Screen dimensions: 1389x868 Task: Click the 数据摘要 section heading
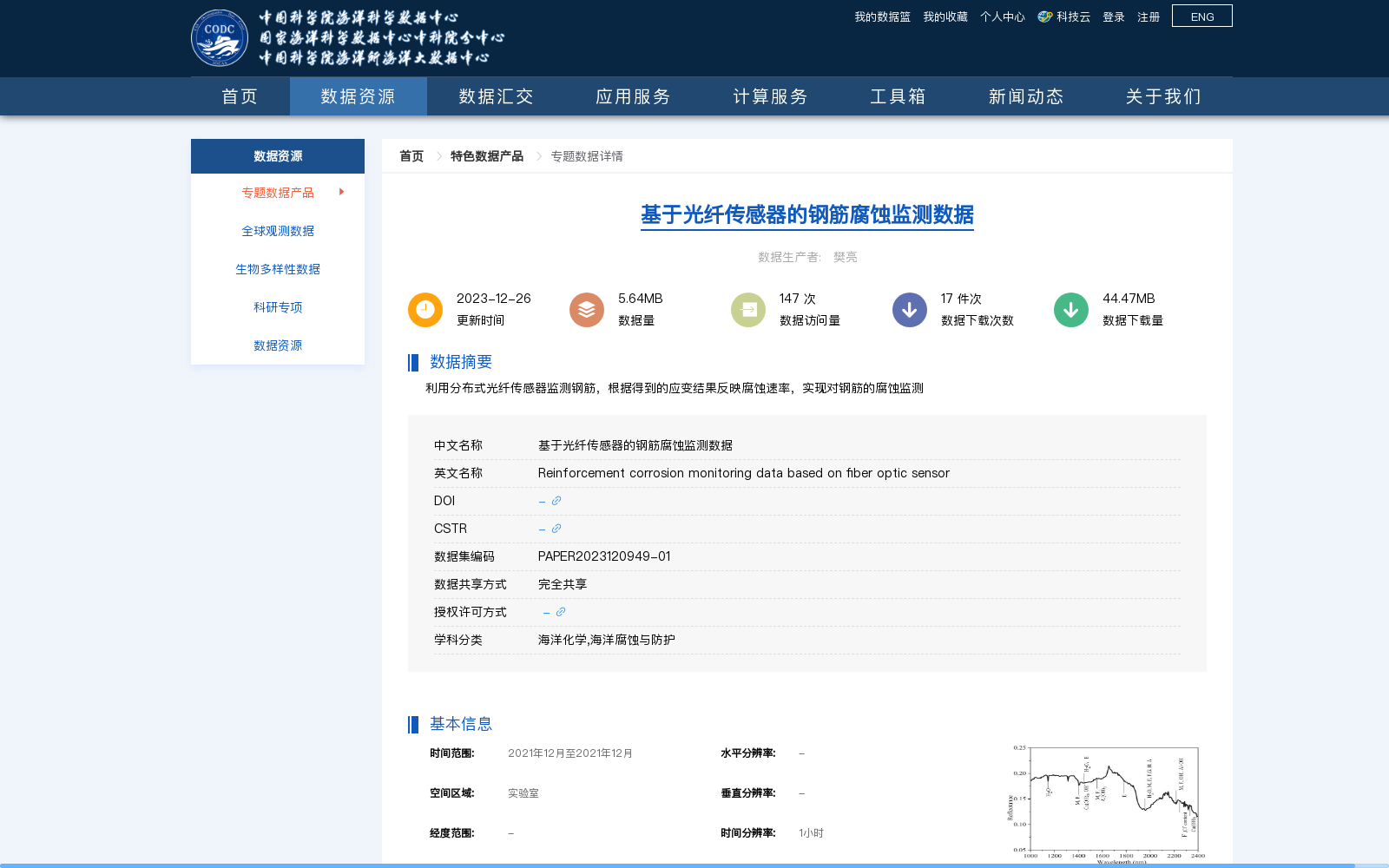pos(461,362)
